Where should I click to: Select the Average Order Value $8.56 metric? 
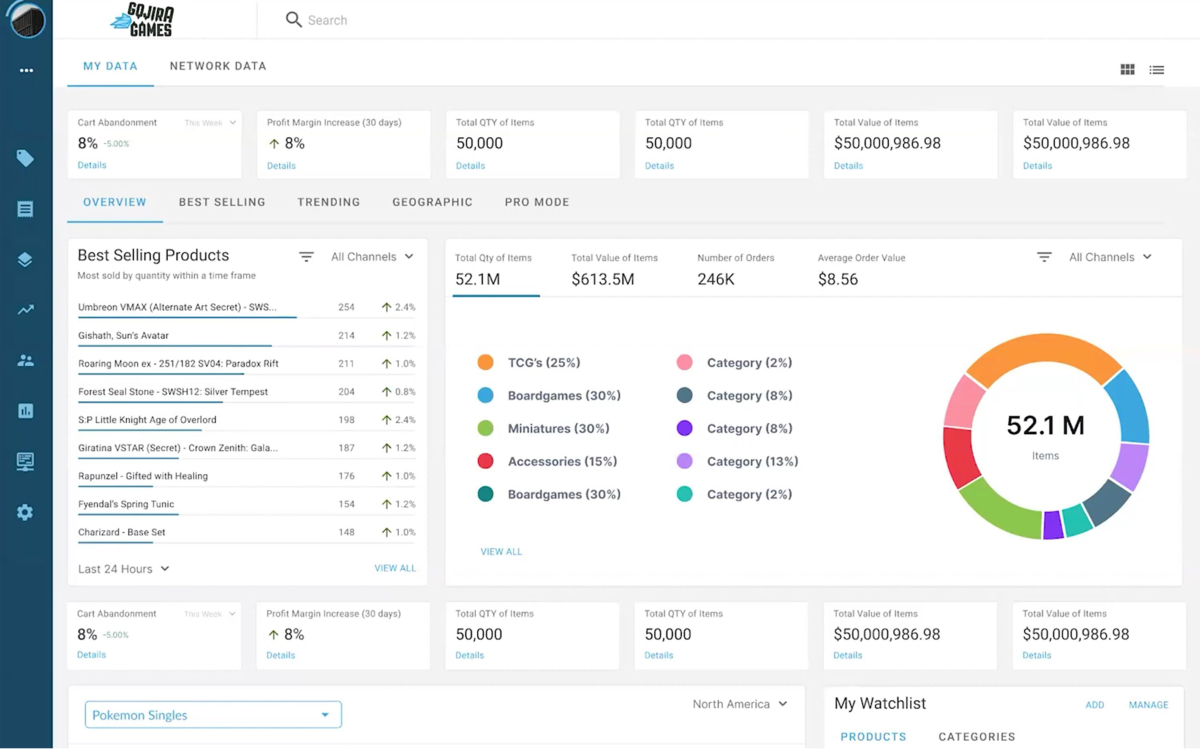pos(861,270)
